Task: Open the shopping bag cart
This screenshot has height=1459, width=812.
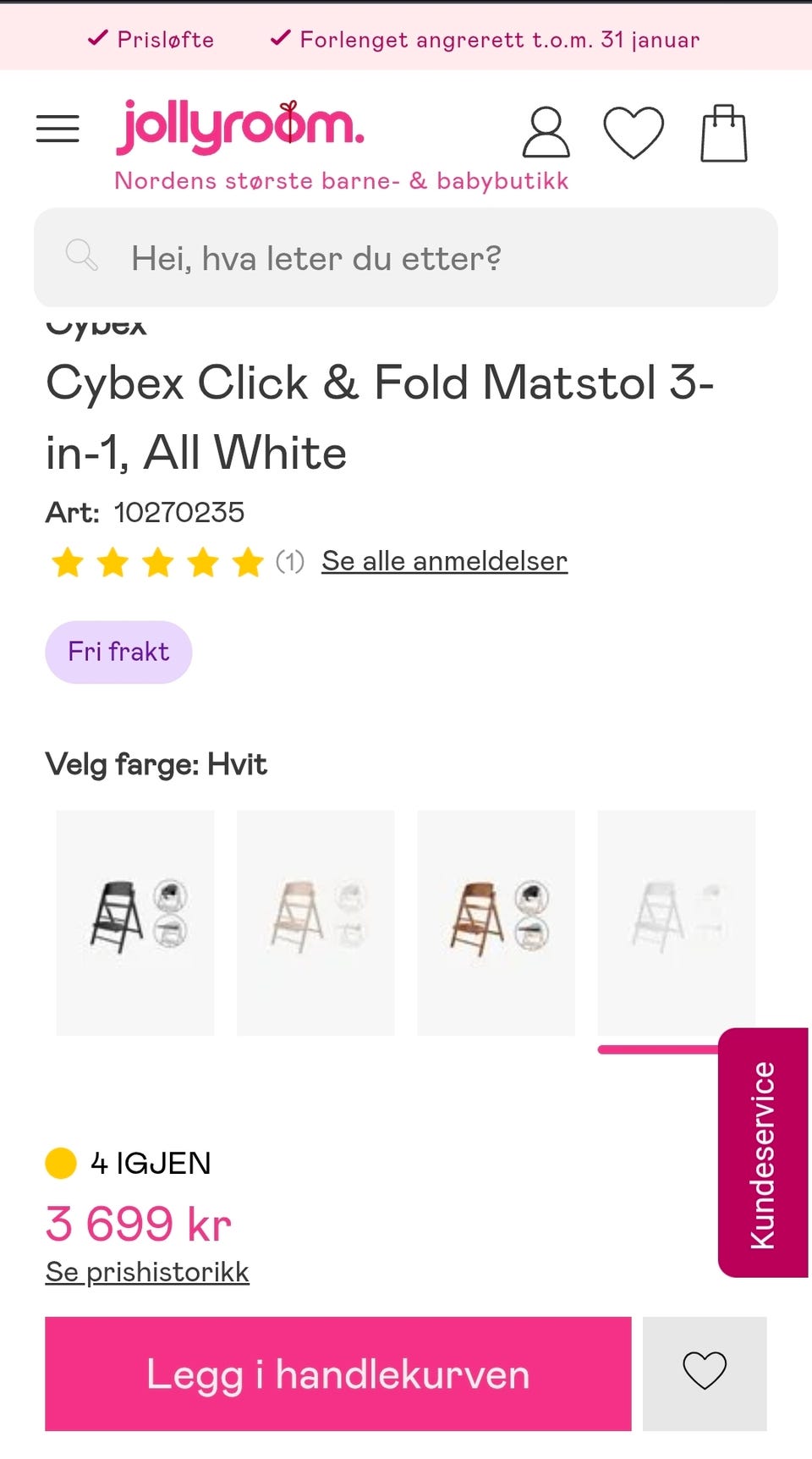Action: coord(724,133)
